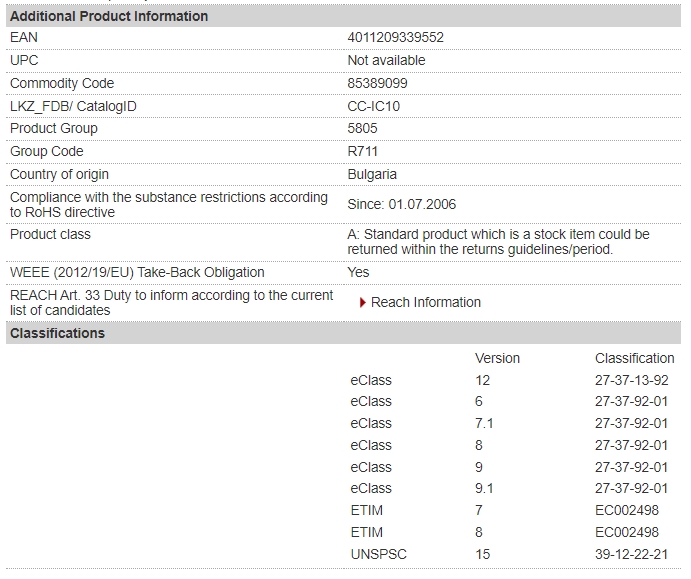The height and width of the screenshot is (579, 691).
Task: Select Commodity Code value 85389099
Action: pos(377,83)
